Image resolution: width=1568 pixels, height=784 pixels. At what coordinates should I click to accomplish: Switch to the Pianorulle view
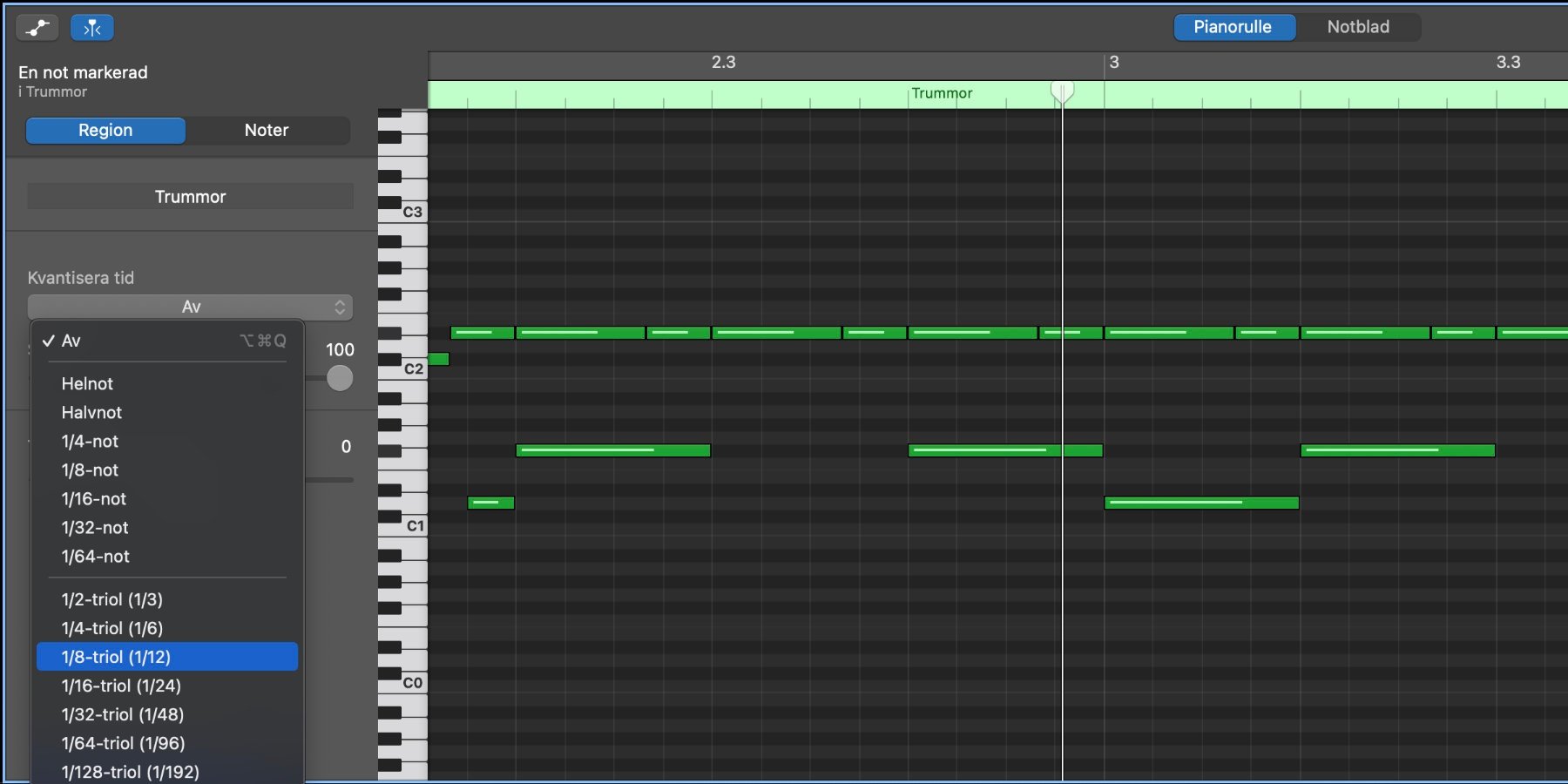(x=1233, y=27)
